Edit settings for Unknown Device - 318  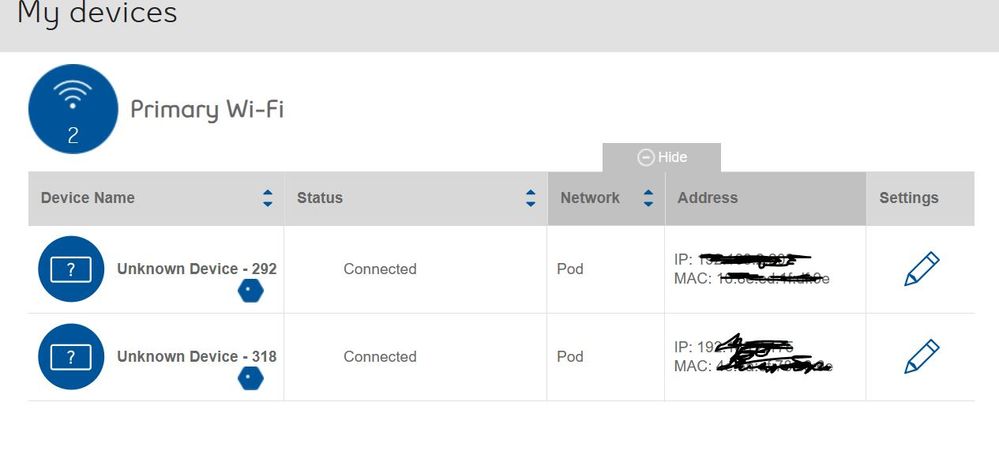pyautogui.click(x=921, y=357)
